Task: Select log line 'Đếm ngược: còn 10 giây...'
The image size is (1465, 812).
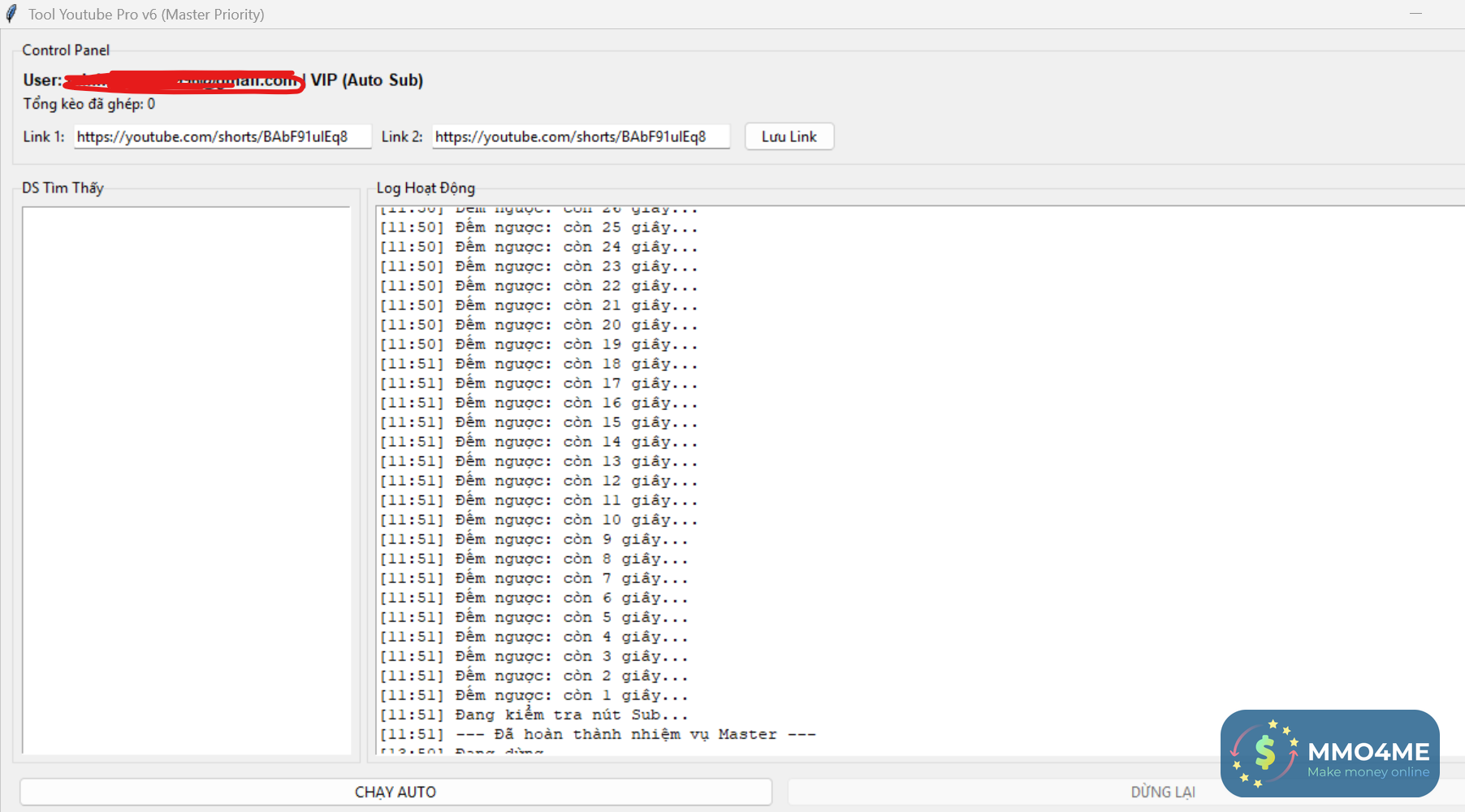Action: pos(539,520)
